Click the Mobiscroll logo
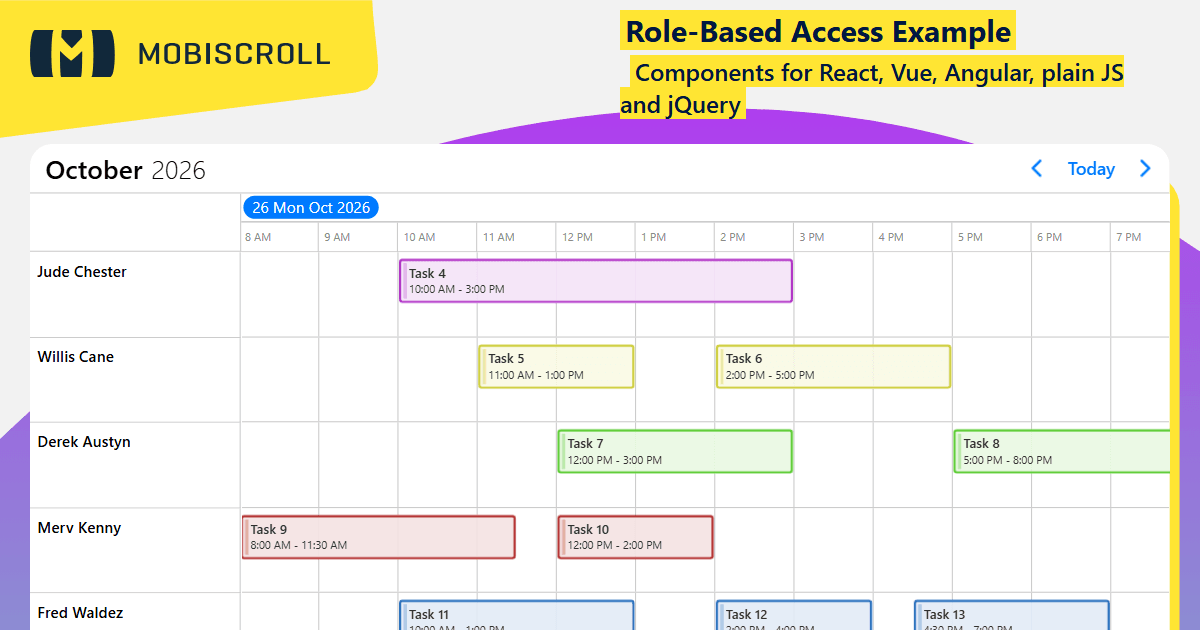1200x630 pixels. pyautogui.click(x=72, y=53)
